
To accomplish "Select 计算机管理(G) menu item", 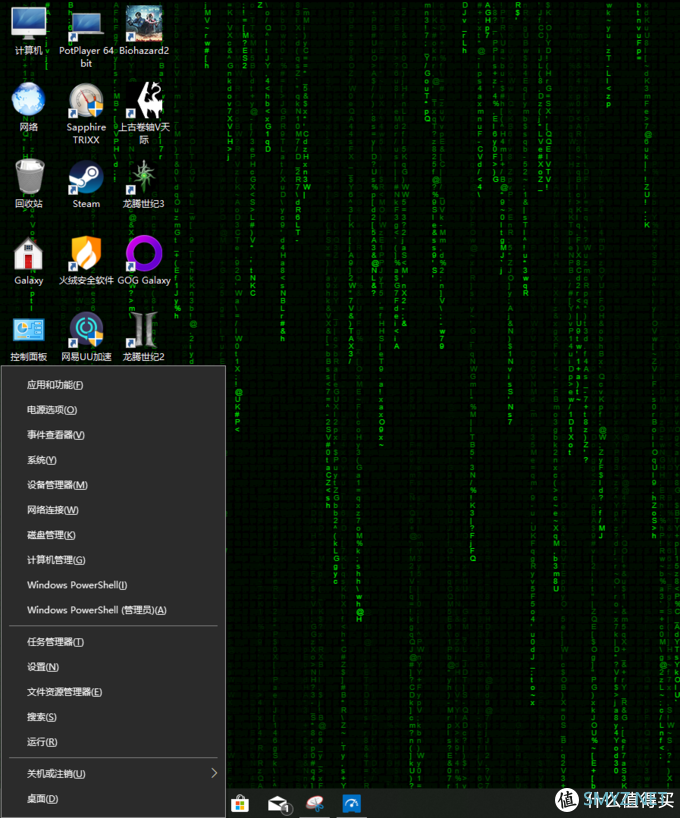I will tap(113, 560).
